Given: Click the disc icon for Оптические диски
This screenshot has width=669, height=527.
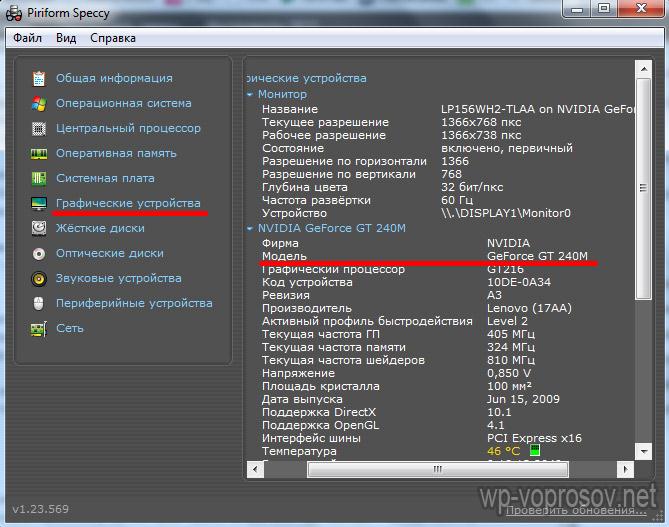Looking at the screenshot, I should tap(39, 254).
